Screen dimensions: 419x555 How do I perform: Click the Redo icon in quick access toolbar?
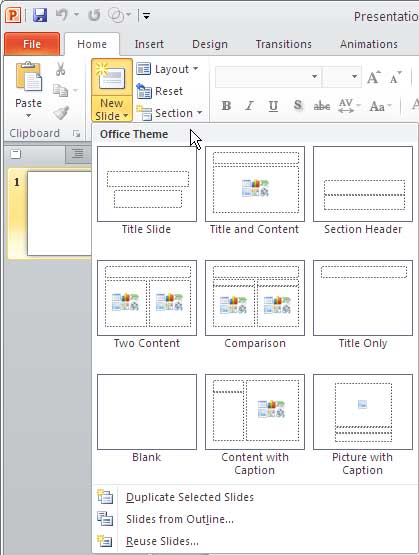(x=94, y=15)
